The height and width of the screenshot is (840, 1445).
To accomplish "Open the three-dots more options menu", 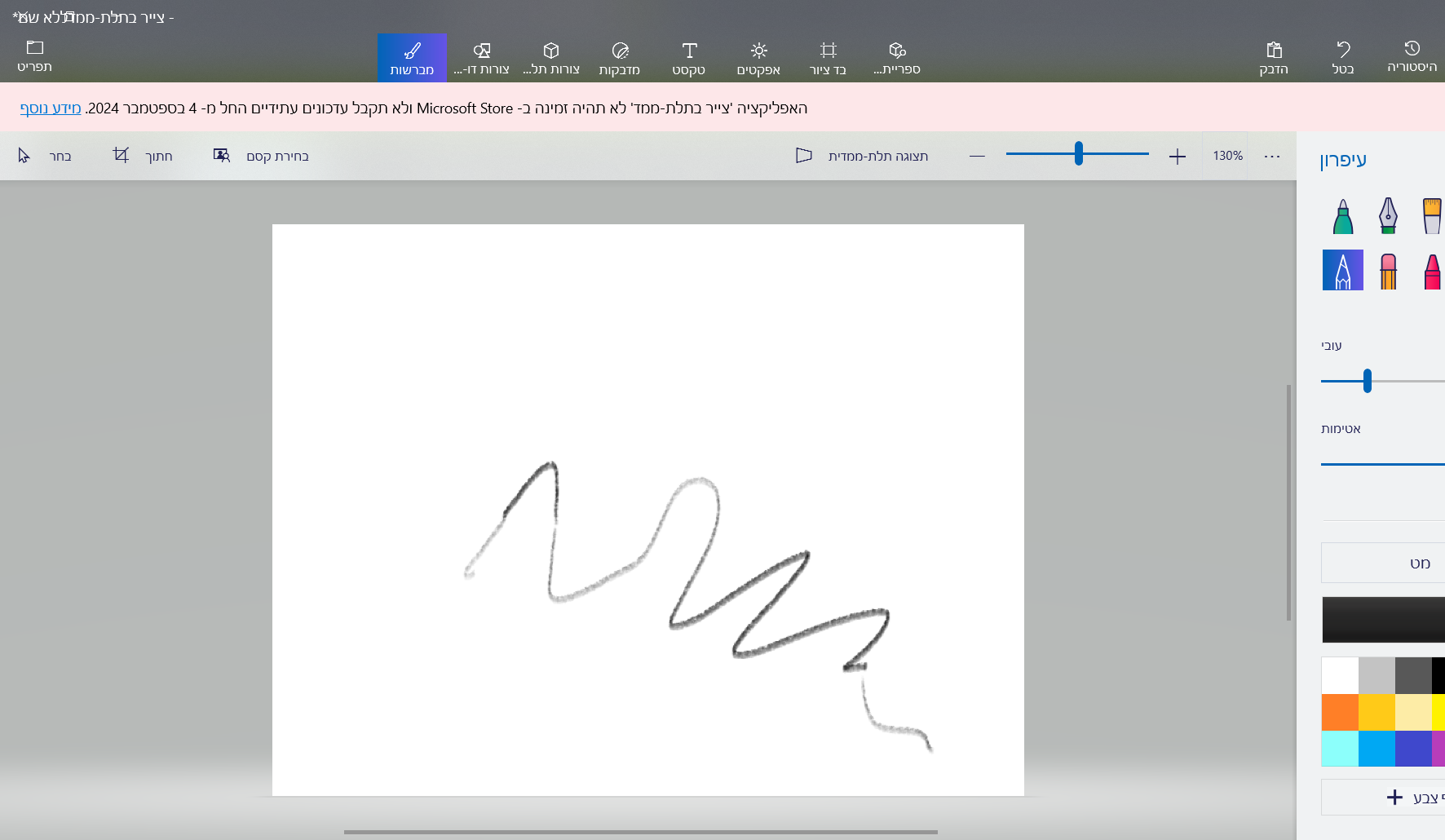I will 1272,156.
